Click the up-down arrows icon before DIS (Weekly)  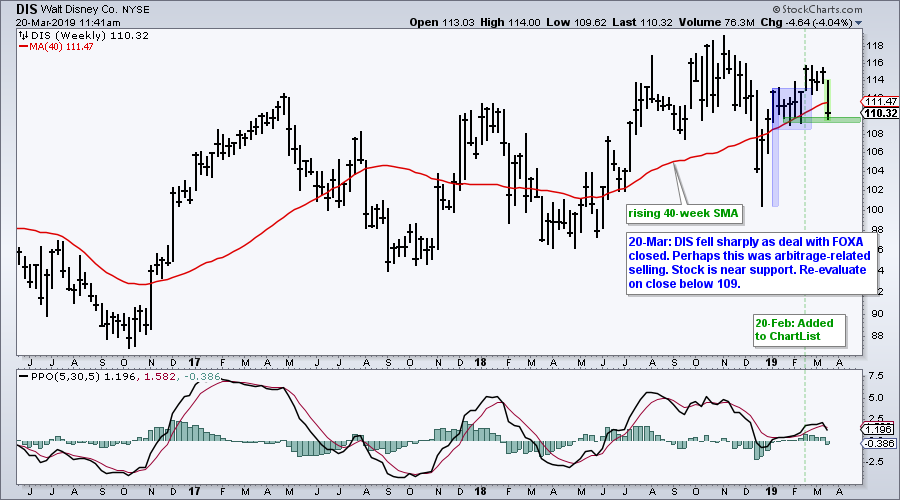pyautogui.click(x=24, y=36)
